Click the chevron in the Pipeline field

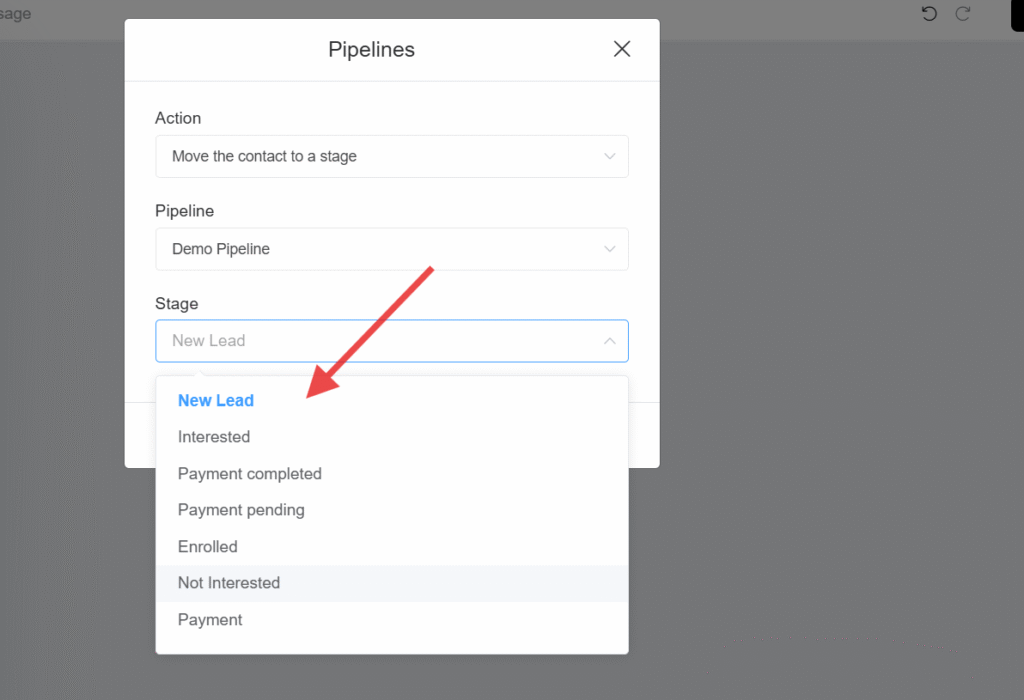(x=609, y=249)
